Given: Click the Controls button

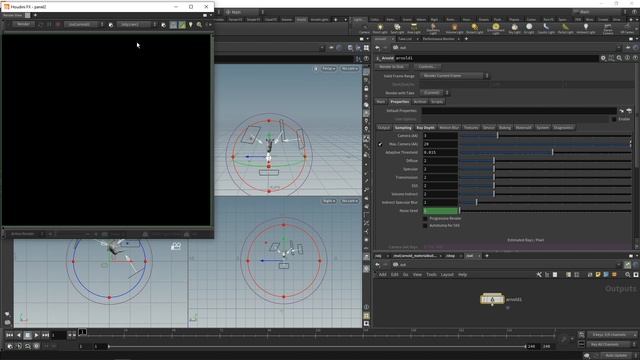Looking at the screenshot, I should 427,67.
